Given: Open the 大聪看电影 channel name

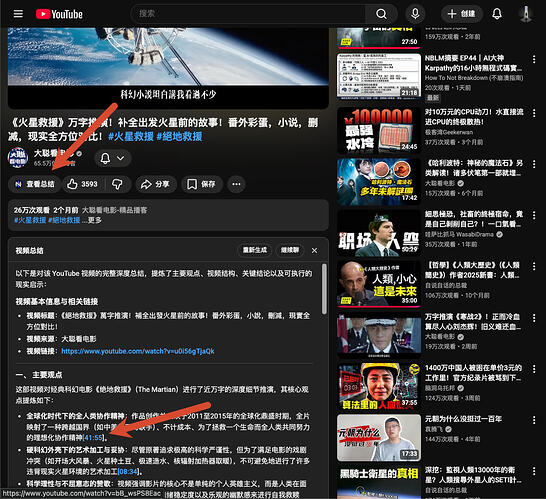Looking at the screenshot, I should pos(54,153).
